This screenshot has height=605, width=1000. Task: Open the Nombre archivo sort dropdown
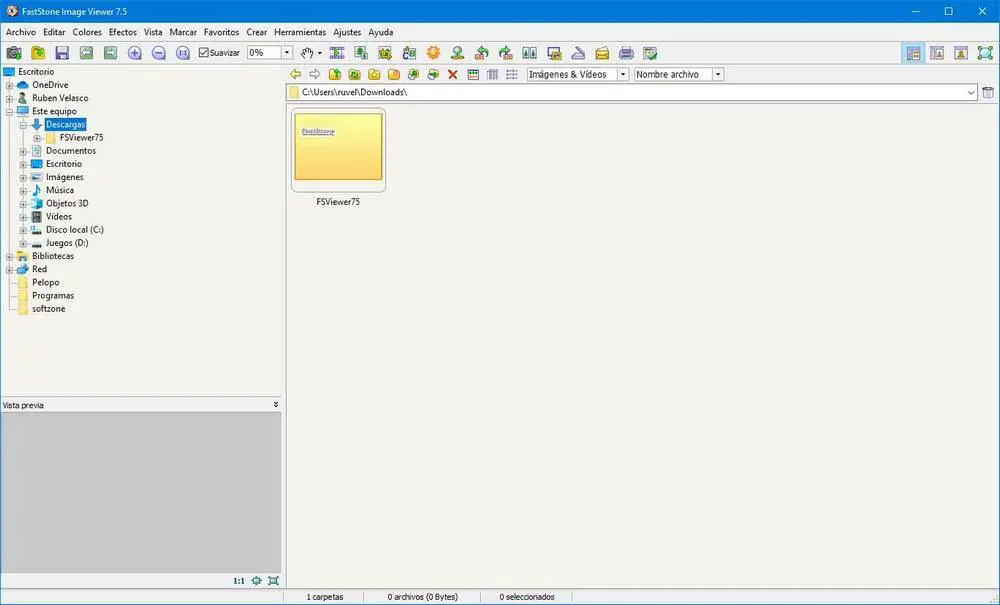717,75
